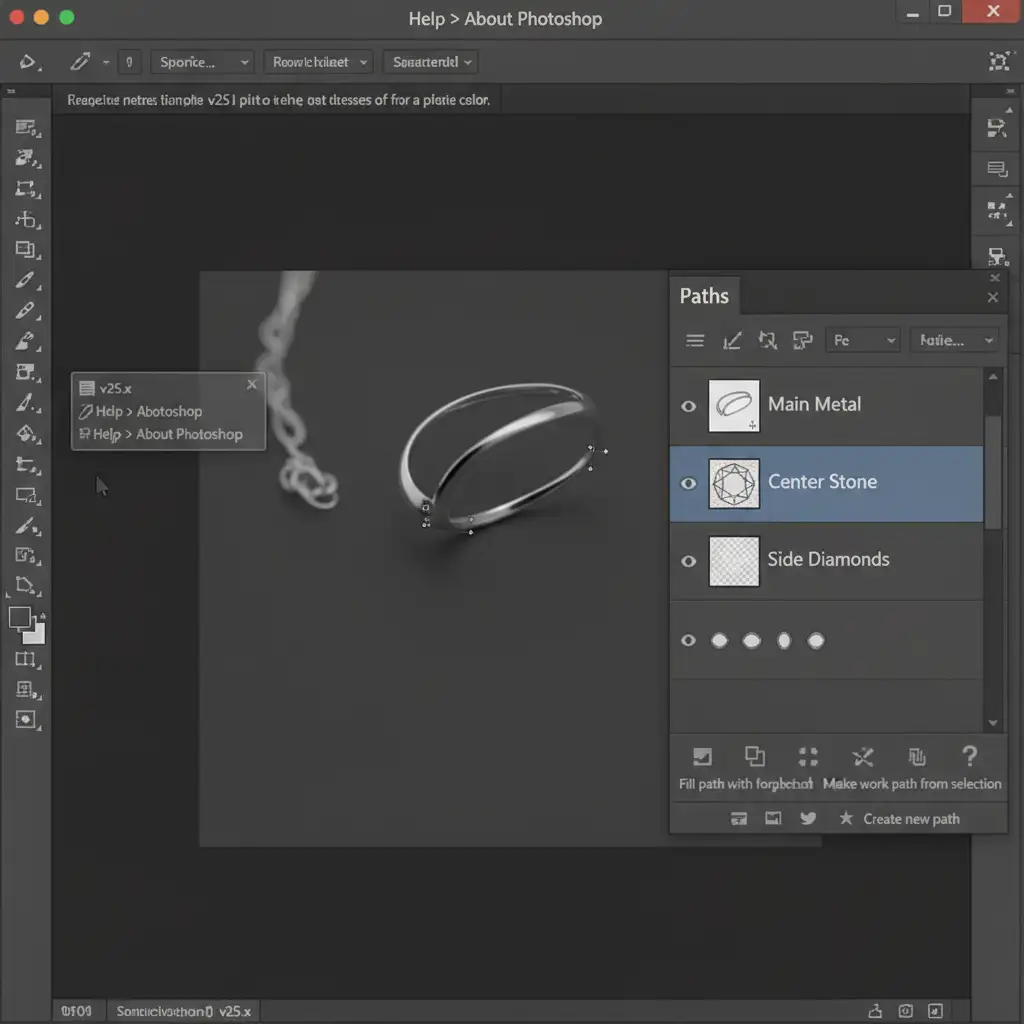
Task: Click the Main Metal path thumbnail
Action: pyautogui.click(x=734, y=405)
